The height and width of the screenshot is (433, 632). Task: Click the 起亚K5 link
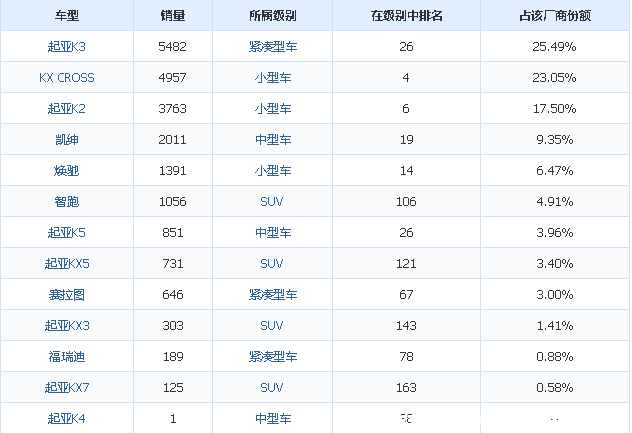tap(67, 232)
